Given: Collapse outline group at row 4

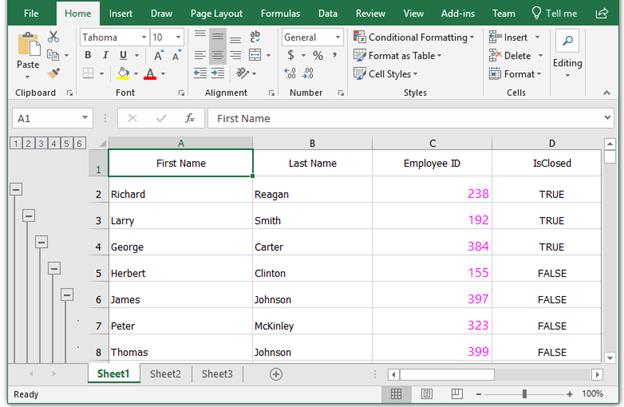Looking at the screenshot, I should click(x=41, y=242).
